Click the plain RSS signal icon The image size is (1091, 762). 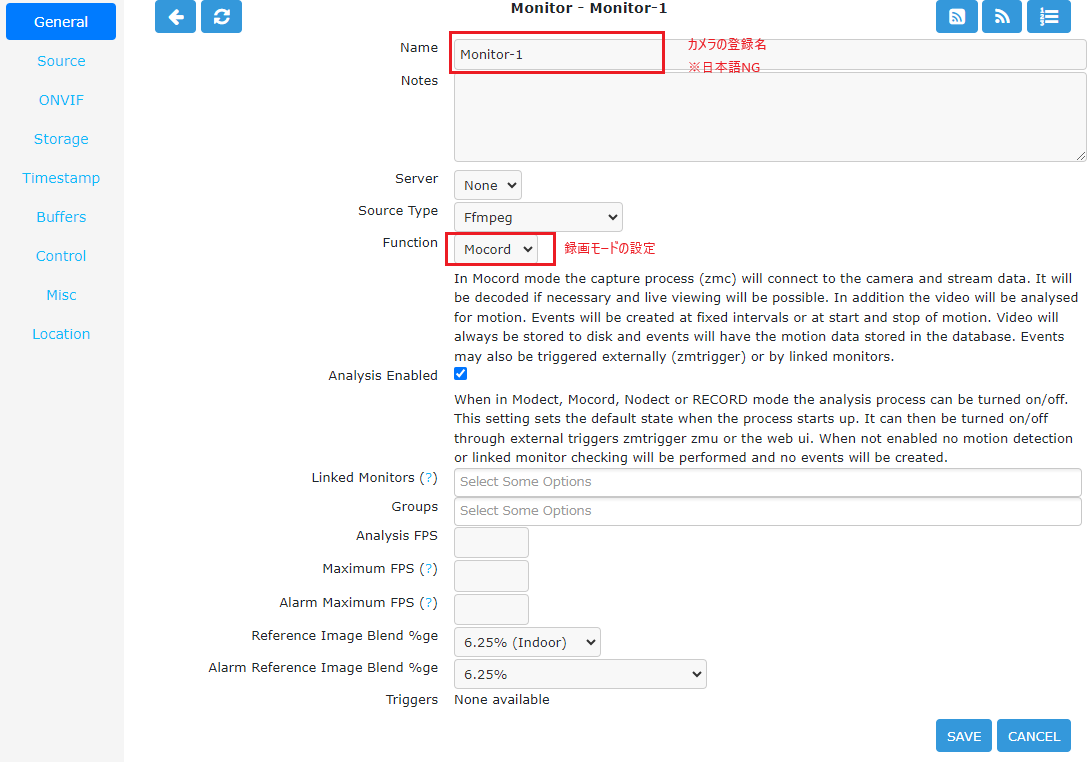1002,17
